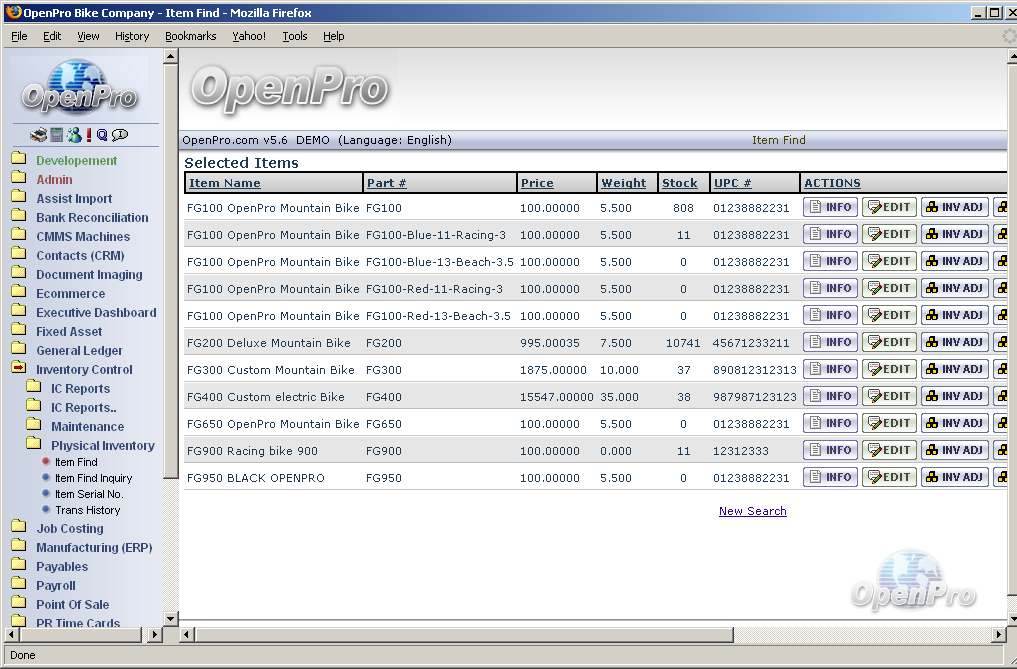Open the Bookmarks menu
Viewport: 1017px width, 669px height.
click(x=190, y=36)
